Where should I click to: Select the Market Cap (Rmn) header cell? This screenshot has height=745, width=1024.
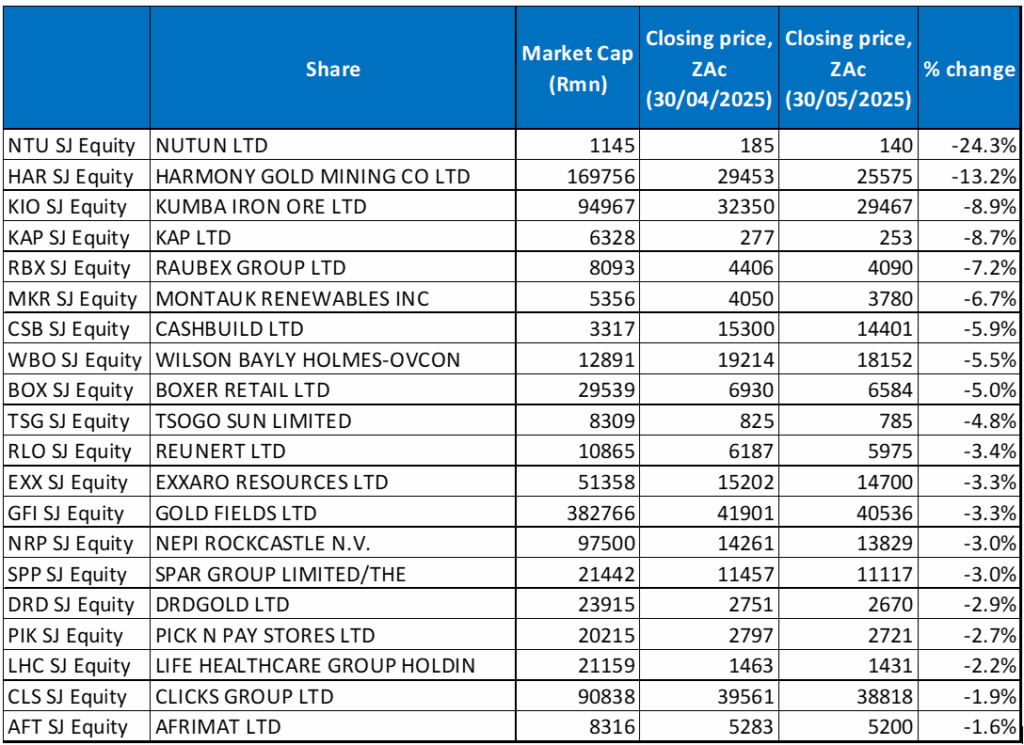point(577,69)
